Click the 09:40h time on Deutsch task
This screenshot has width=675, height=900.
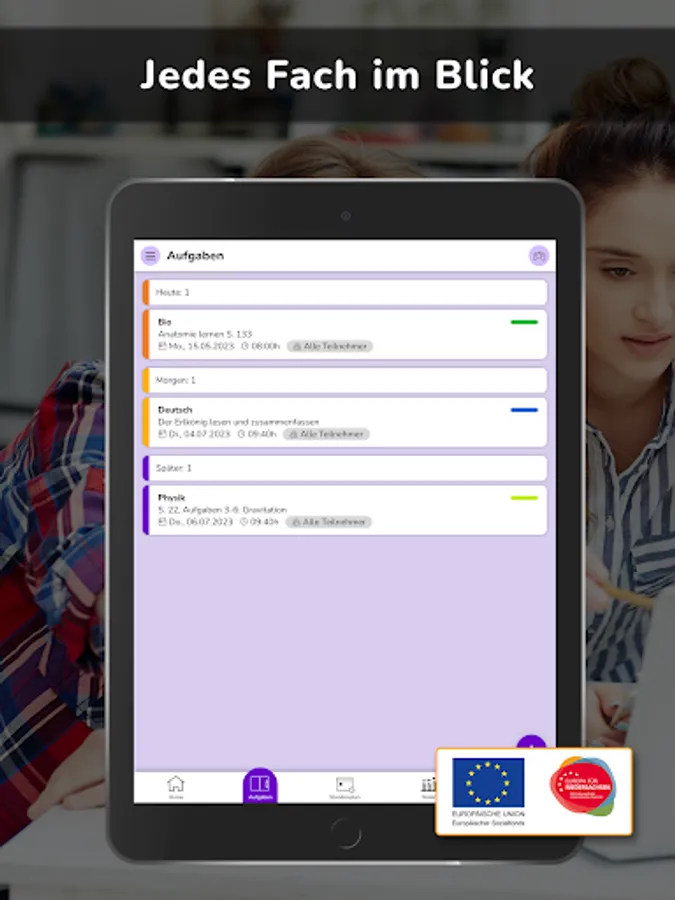click(257, 434)
